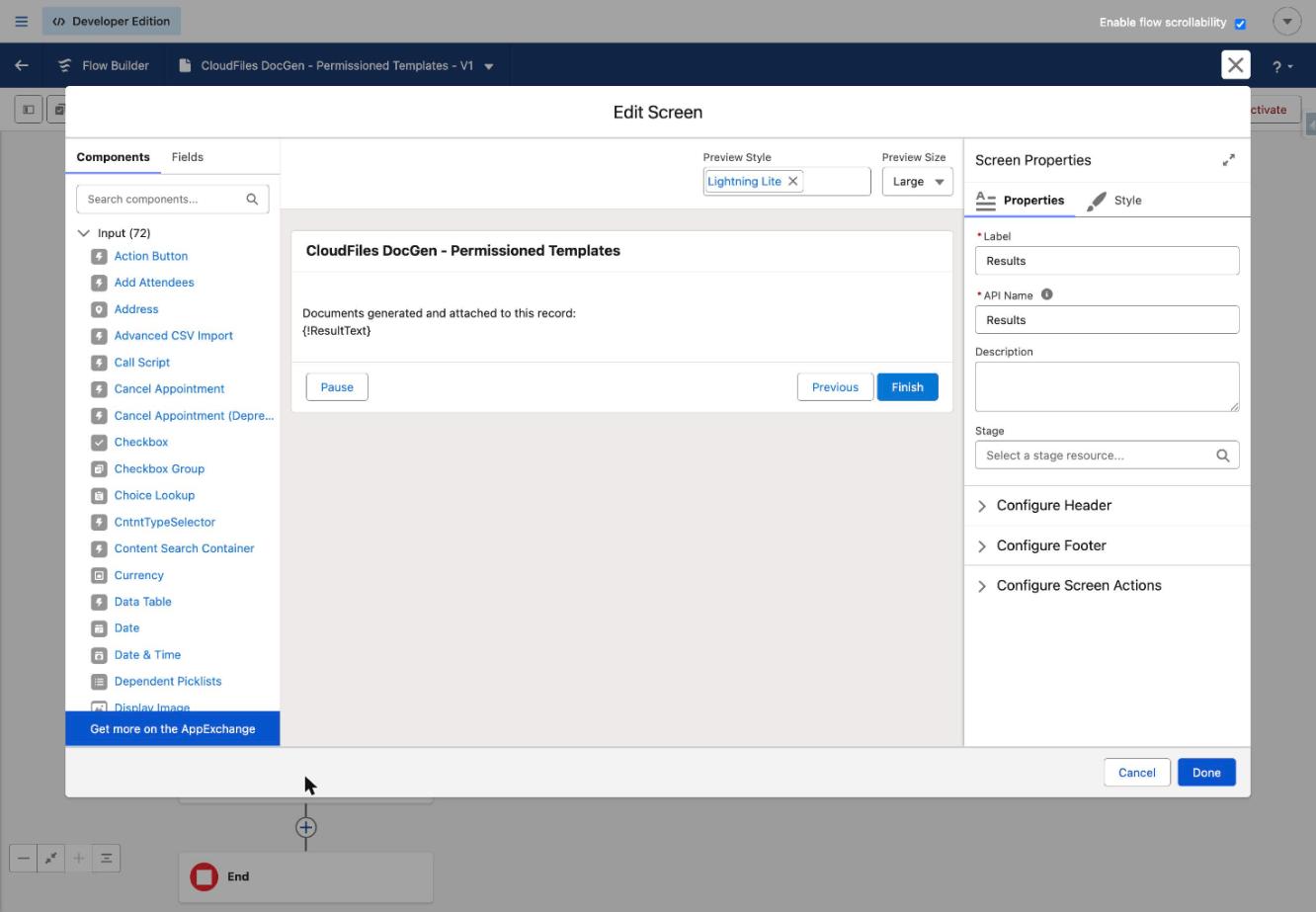Click the Pause button in preview

point(337,387)
